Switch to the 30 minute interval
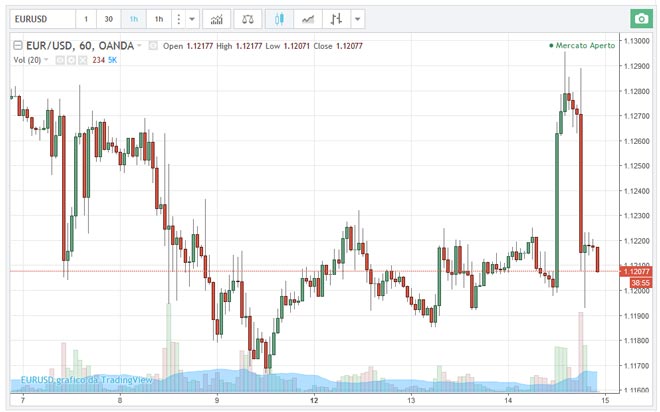The image size is (660, 412). 108,19
